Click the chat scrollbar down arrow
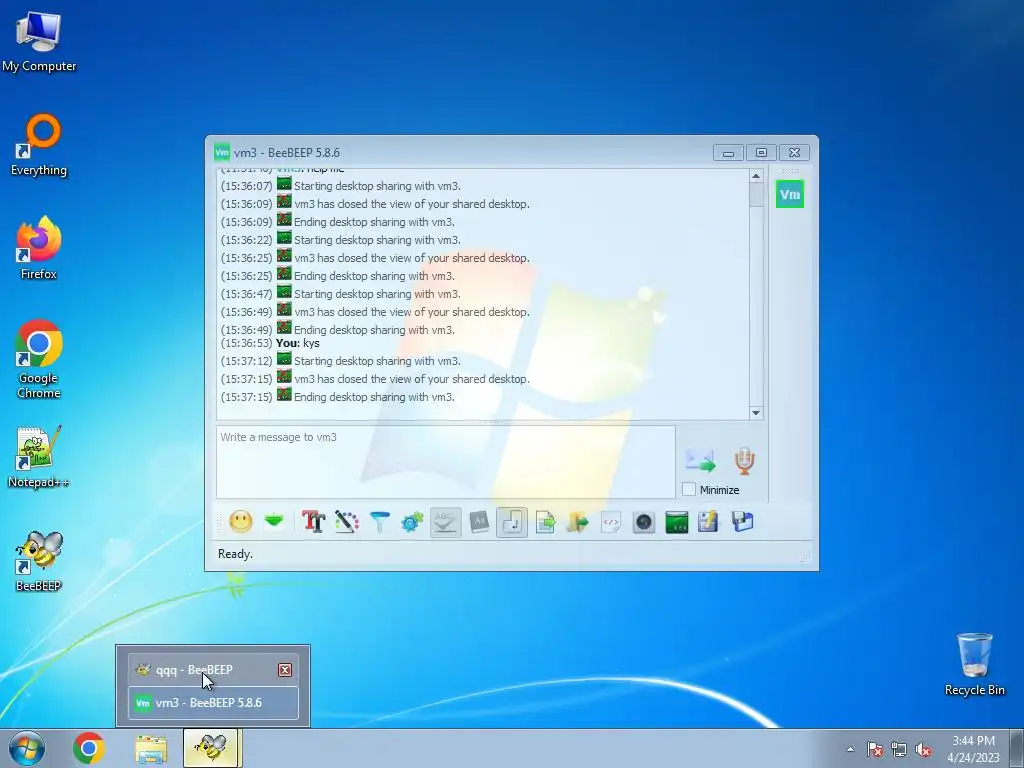Viewport: 1024px width, 768px height. pyautogui.click(x=756, y=413)
